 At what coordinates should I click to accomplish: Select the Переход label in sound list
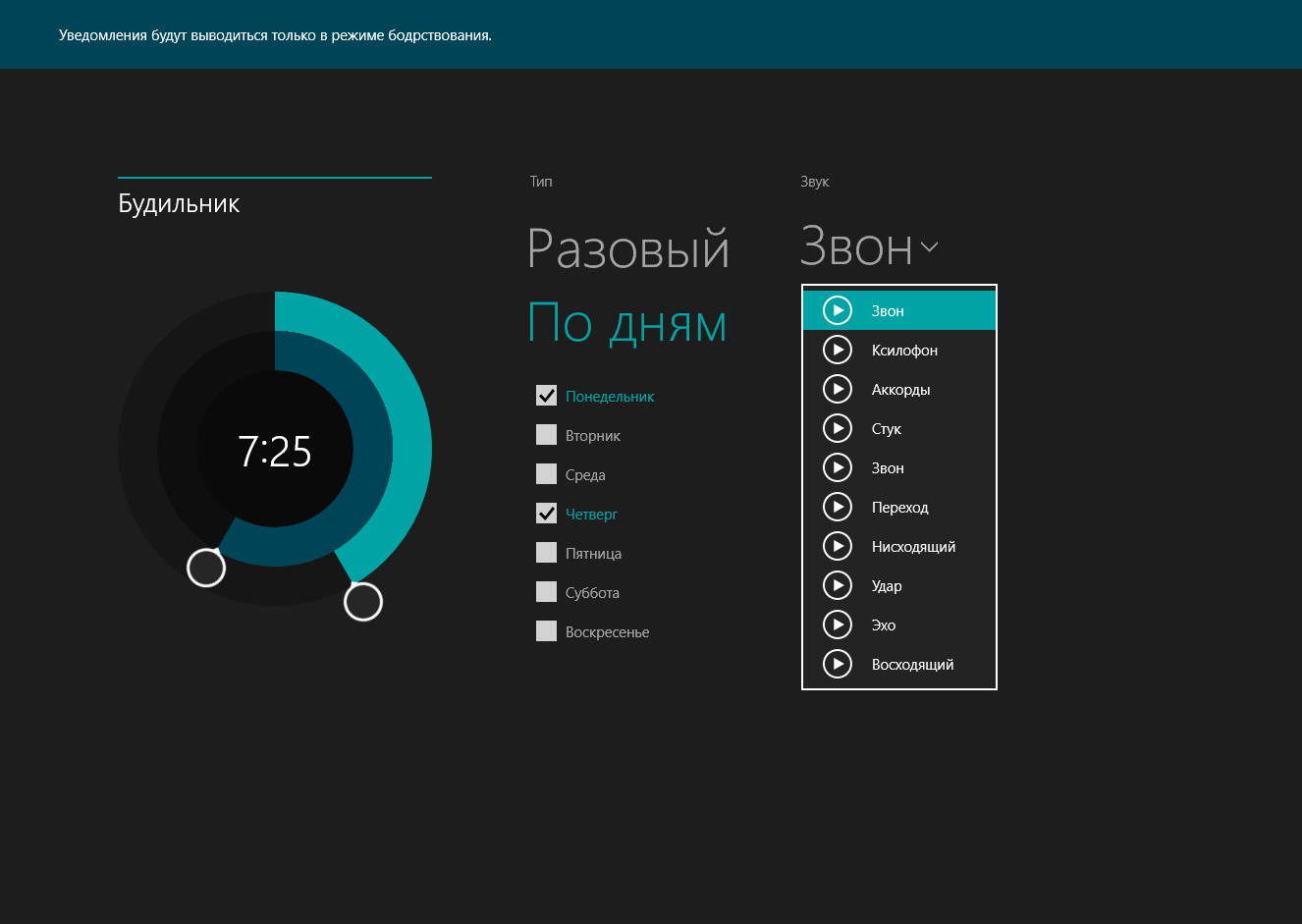pyautogui.click(x=899, y=508)
